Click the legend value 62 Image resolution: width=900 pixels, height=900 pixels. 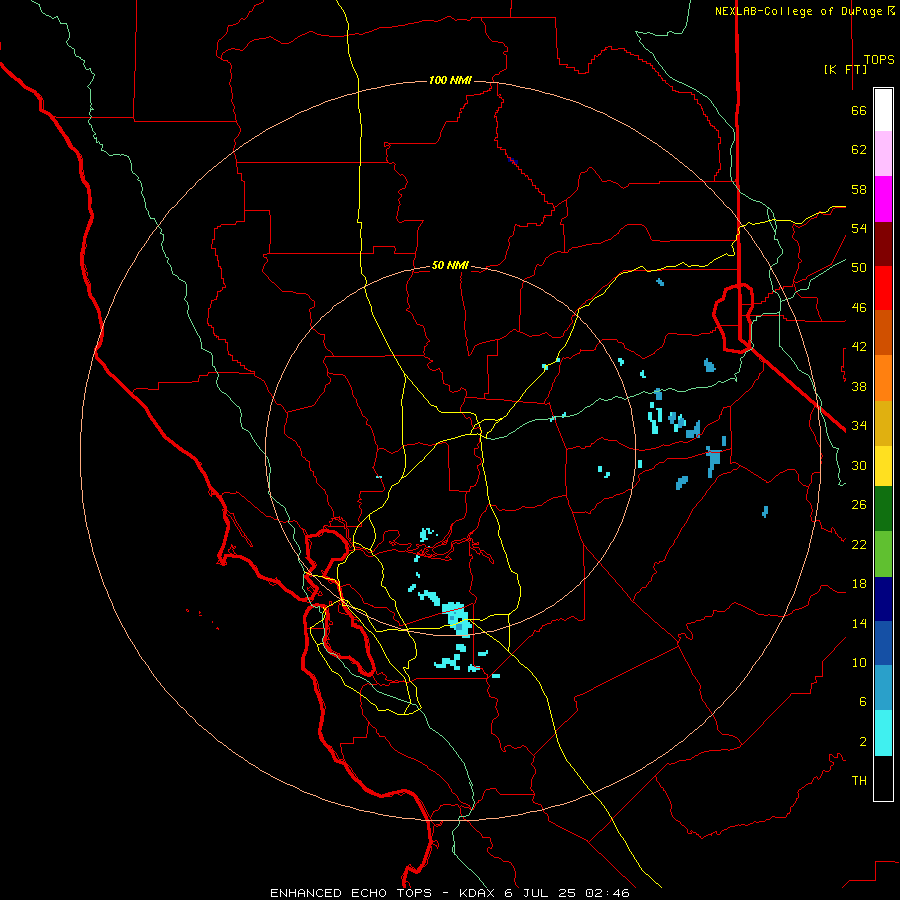(859, 150)
